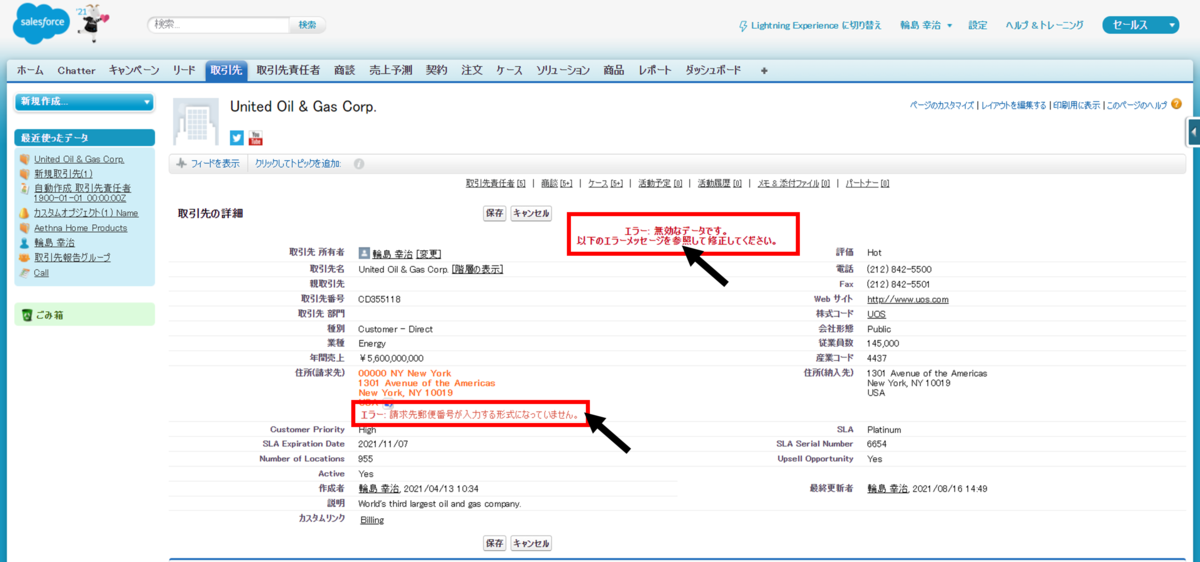Image resolution: width=1200 pixels, height=562 pixels.
Task: Open the ソリューション tab
Action: click(562, 71)
